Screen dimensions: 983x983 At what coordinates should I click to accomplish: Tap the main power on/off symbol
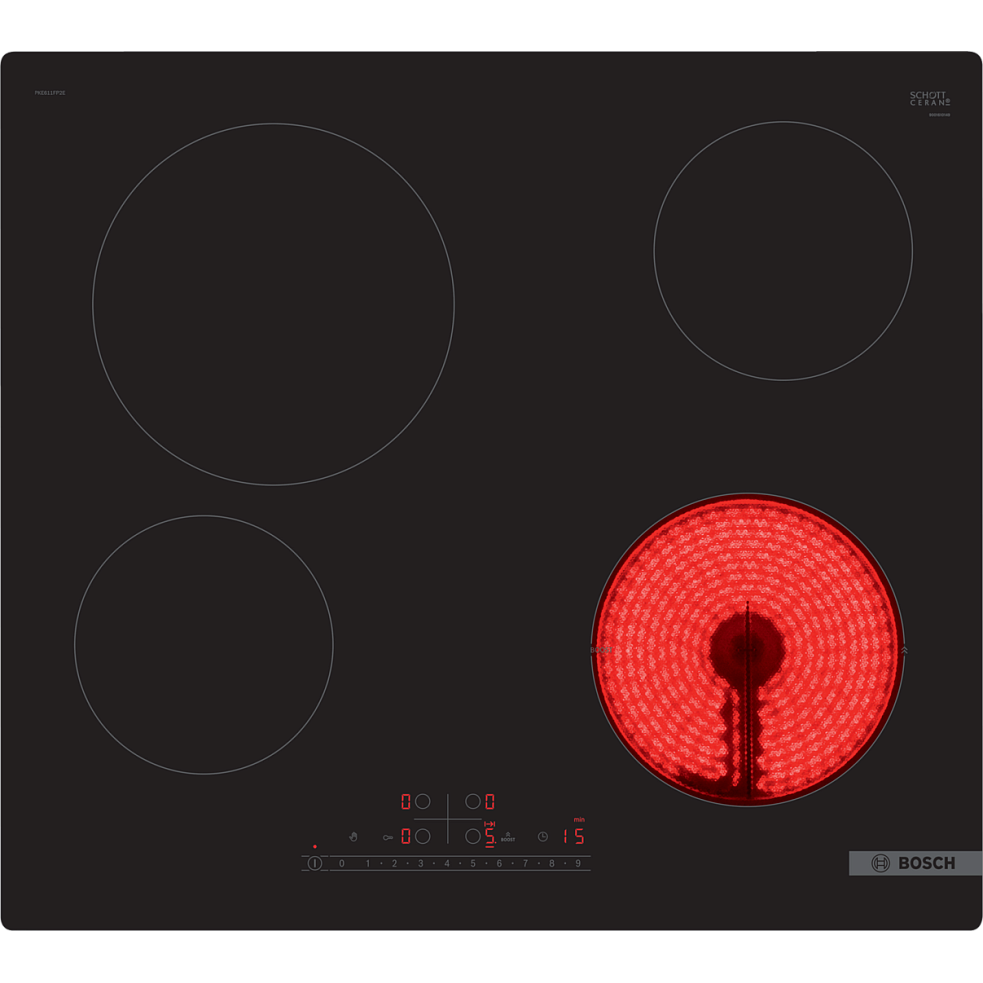315,863
